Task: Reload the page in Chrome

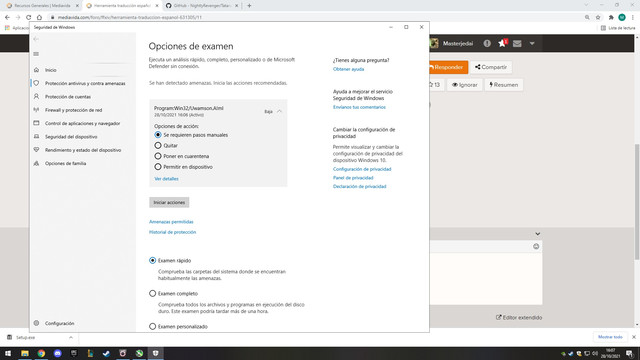Action: 29,17
